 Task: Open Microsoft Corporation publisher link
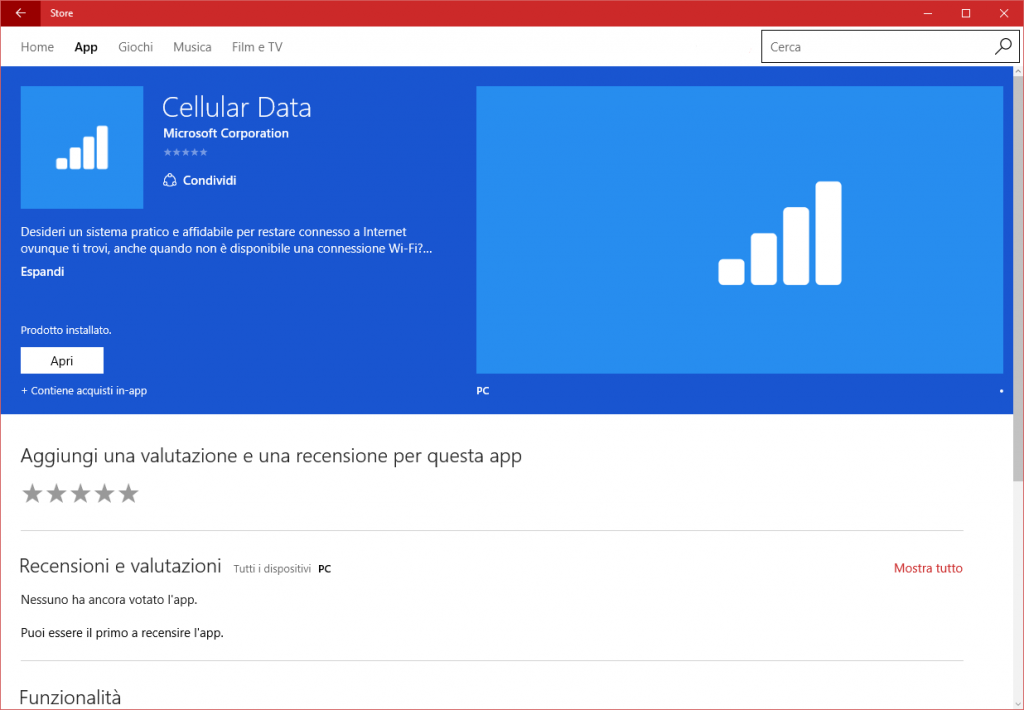click(226, 133)
